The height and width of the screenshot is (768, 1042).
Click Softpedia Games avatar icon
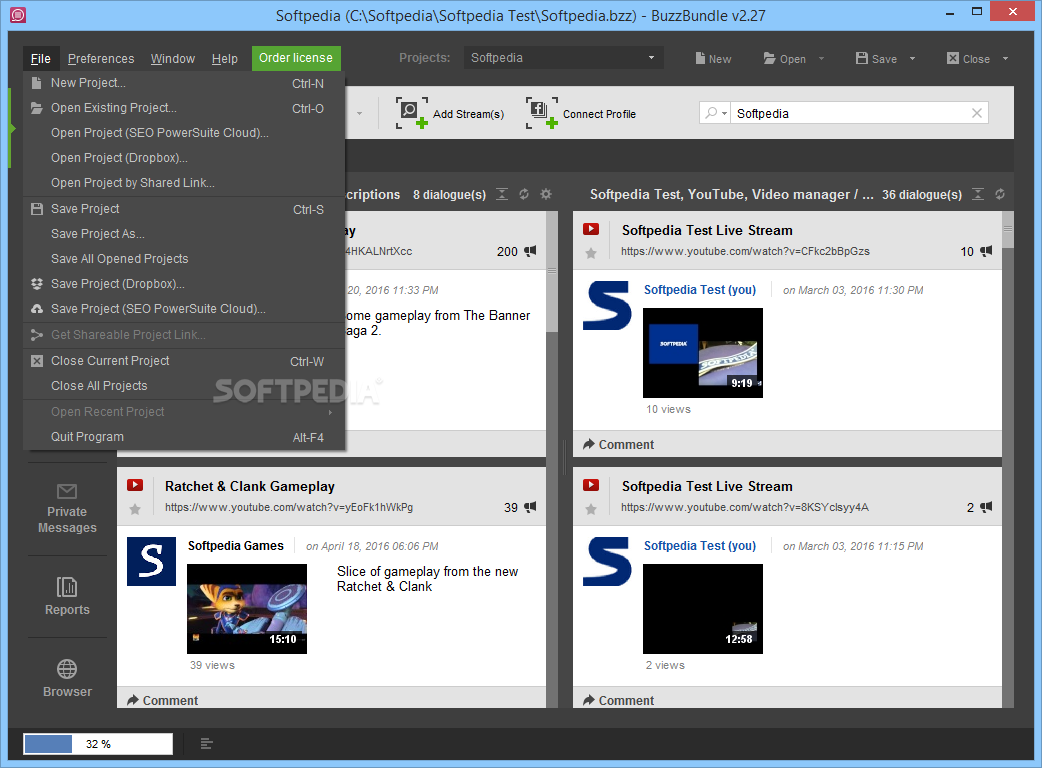[152, 561]
